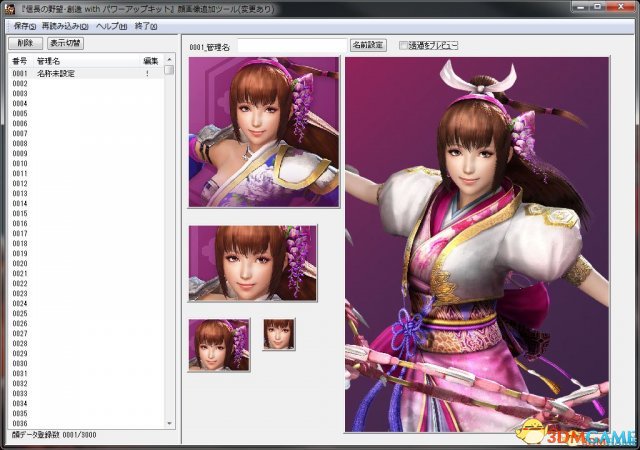Maximize the window
The image size is (640, 450).
click(598, 7)
